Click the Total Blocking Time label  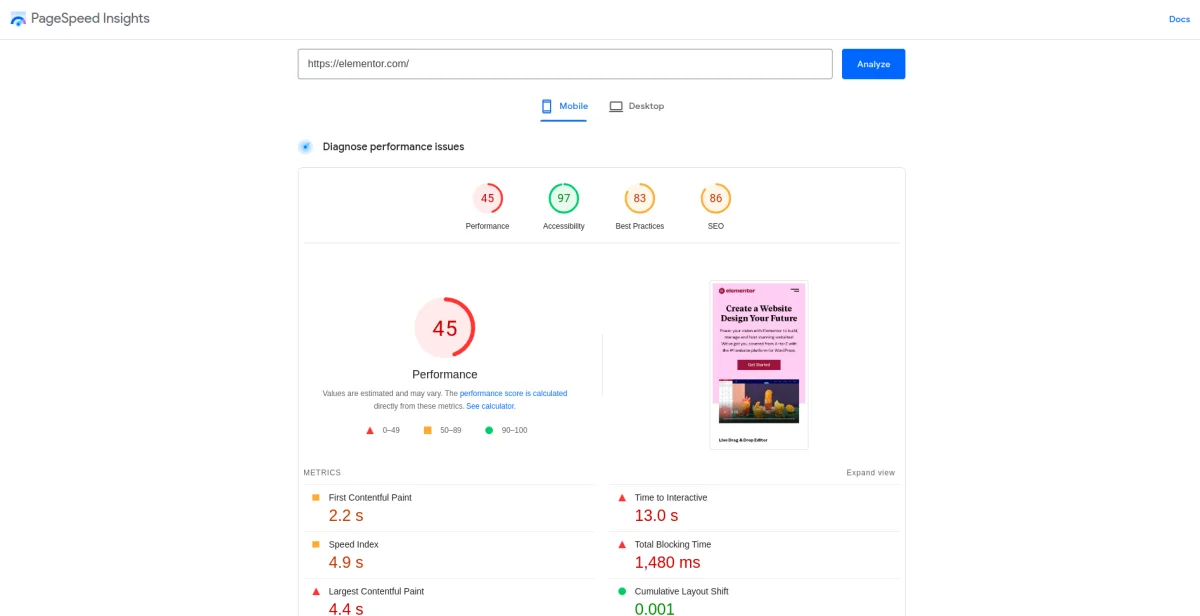[673, 545]
